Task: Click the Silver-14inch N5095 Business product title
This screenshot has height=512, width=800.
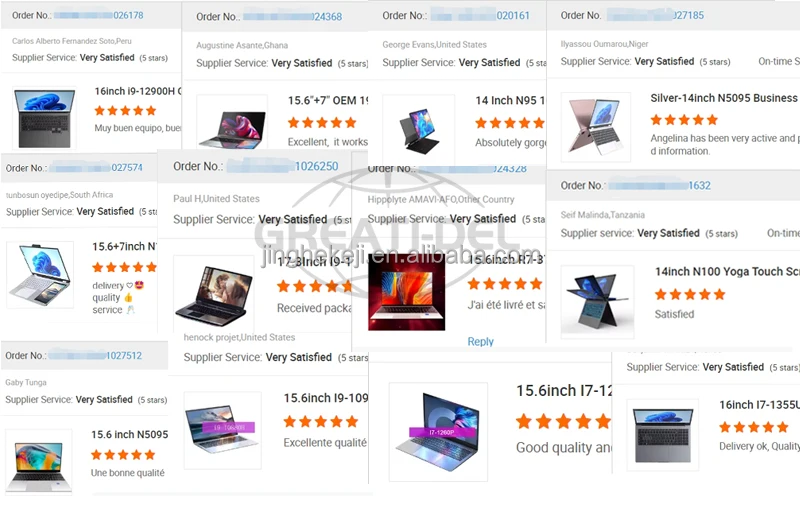Action: click(x=723, y=98)
